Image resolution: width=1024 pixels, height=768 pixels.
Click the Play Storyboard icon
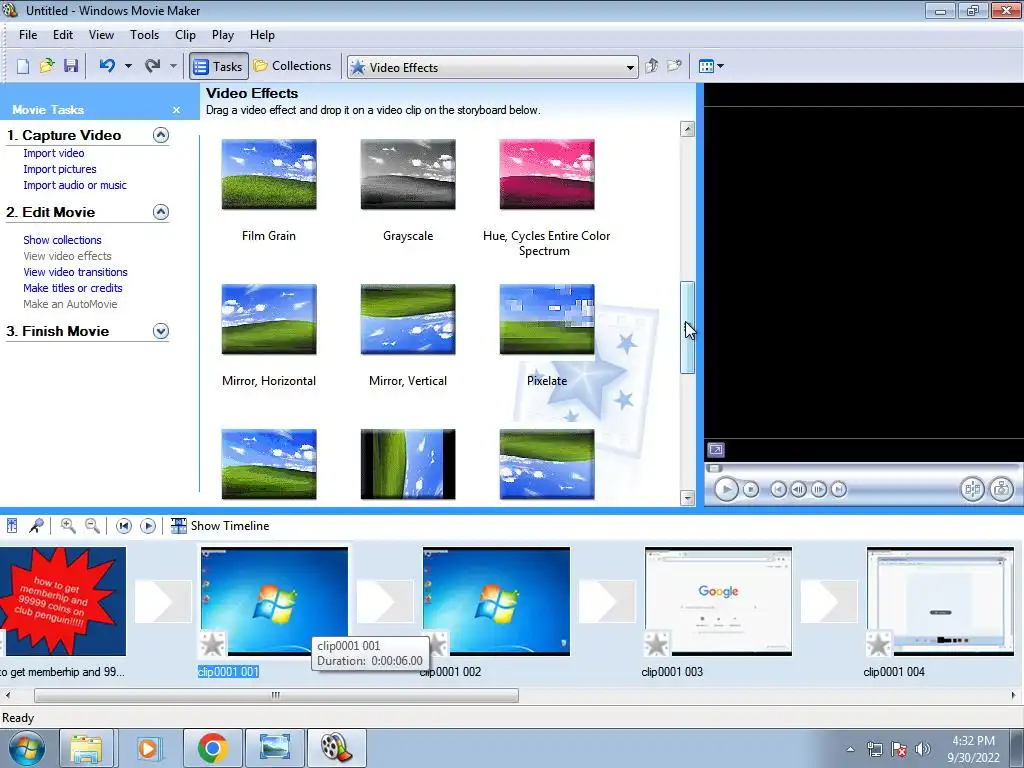click(148, 526)
